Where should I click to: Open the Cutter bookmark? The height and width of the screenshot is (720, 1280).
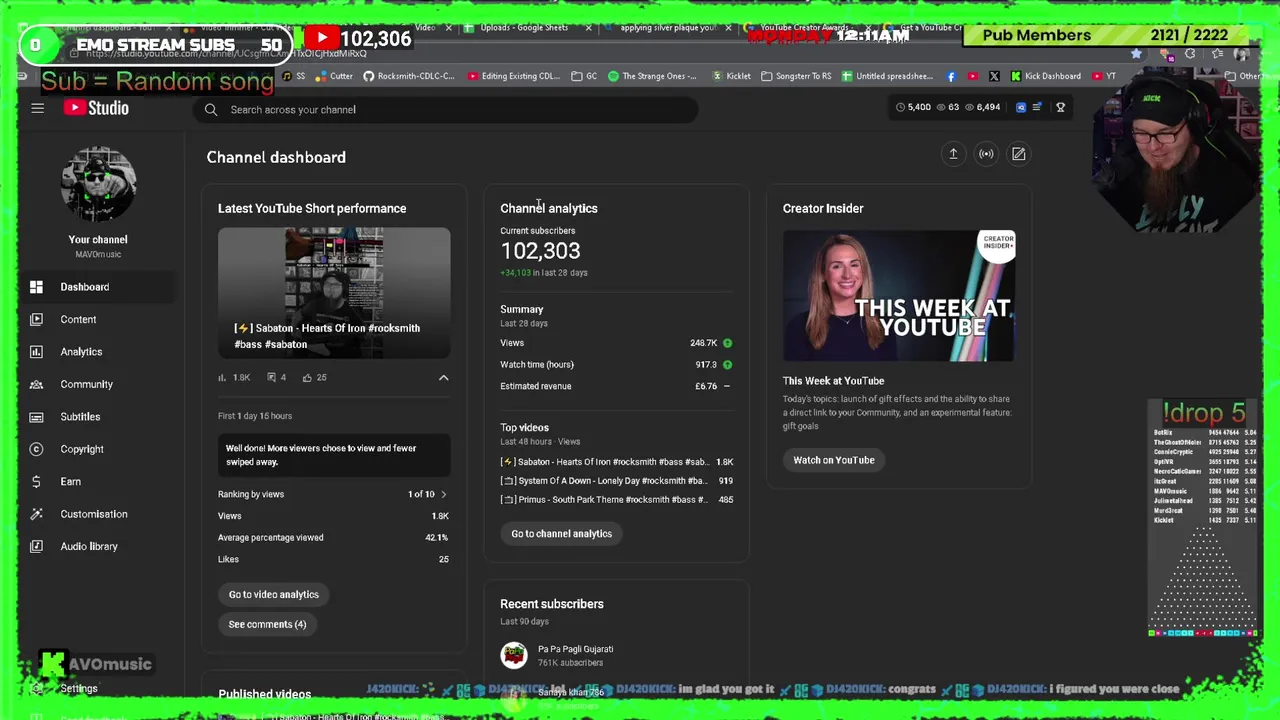(x=334, y=76)
